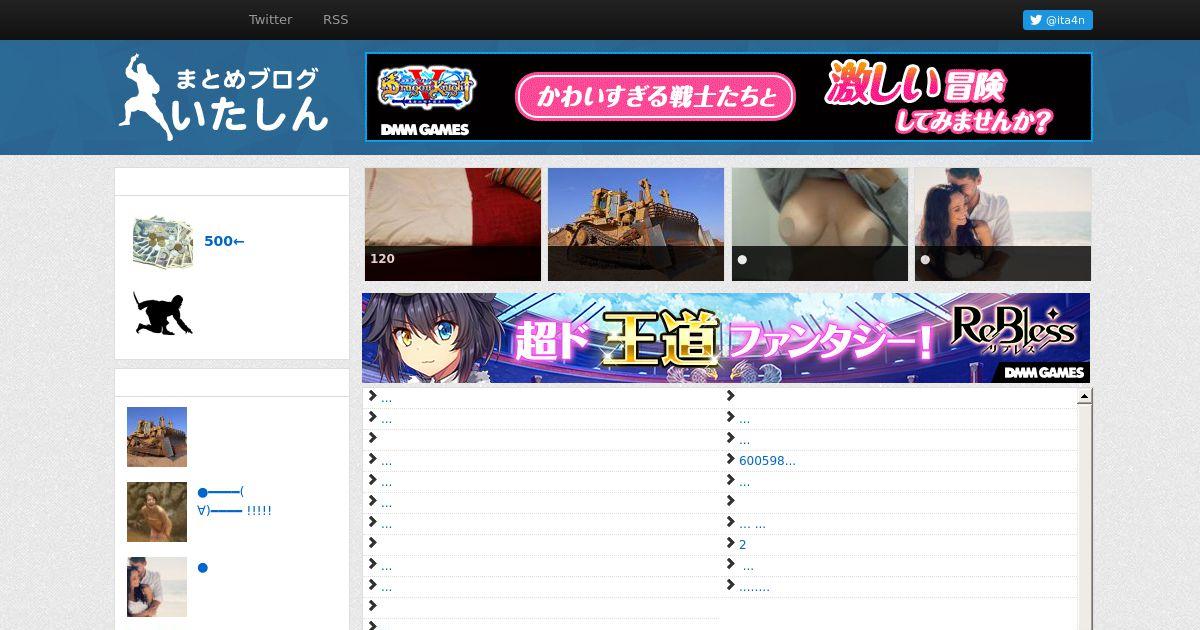Click the chevron beside the 2 entry
Screen dimensions: 1200x630
point(730,544)
